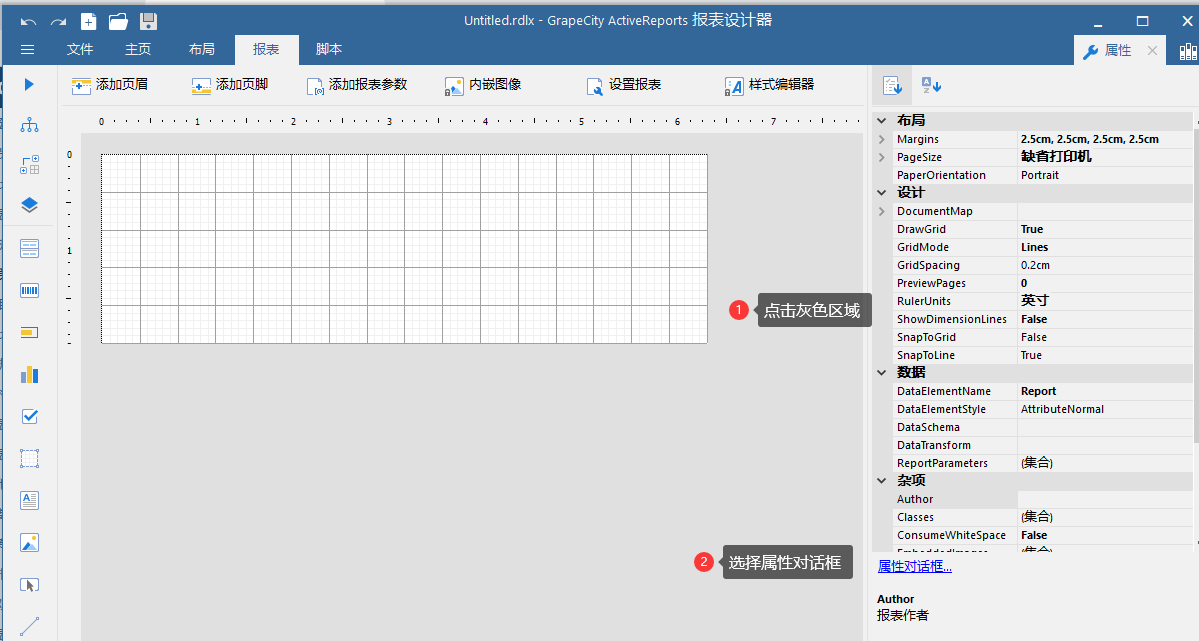The height and width of the screenshot is (641, 1199).
Task: Collapse the 数据 property category
Action: coord(882,373)
